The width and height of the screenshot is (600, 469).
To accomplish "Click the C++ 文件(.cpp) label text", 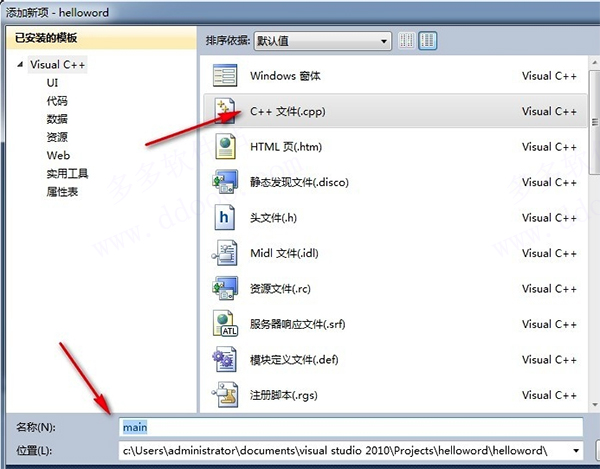I will [x=288, y=111].
